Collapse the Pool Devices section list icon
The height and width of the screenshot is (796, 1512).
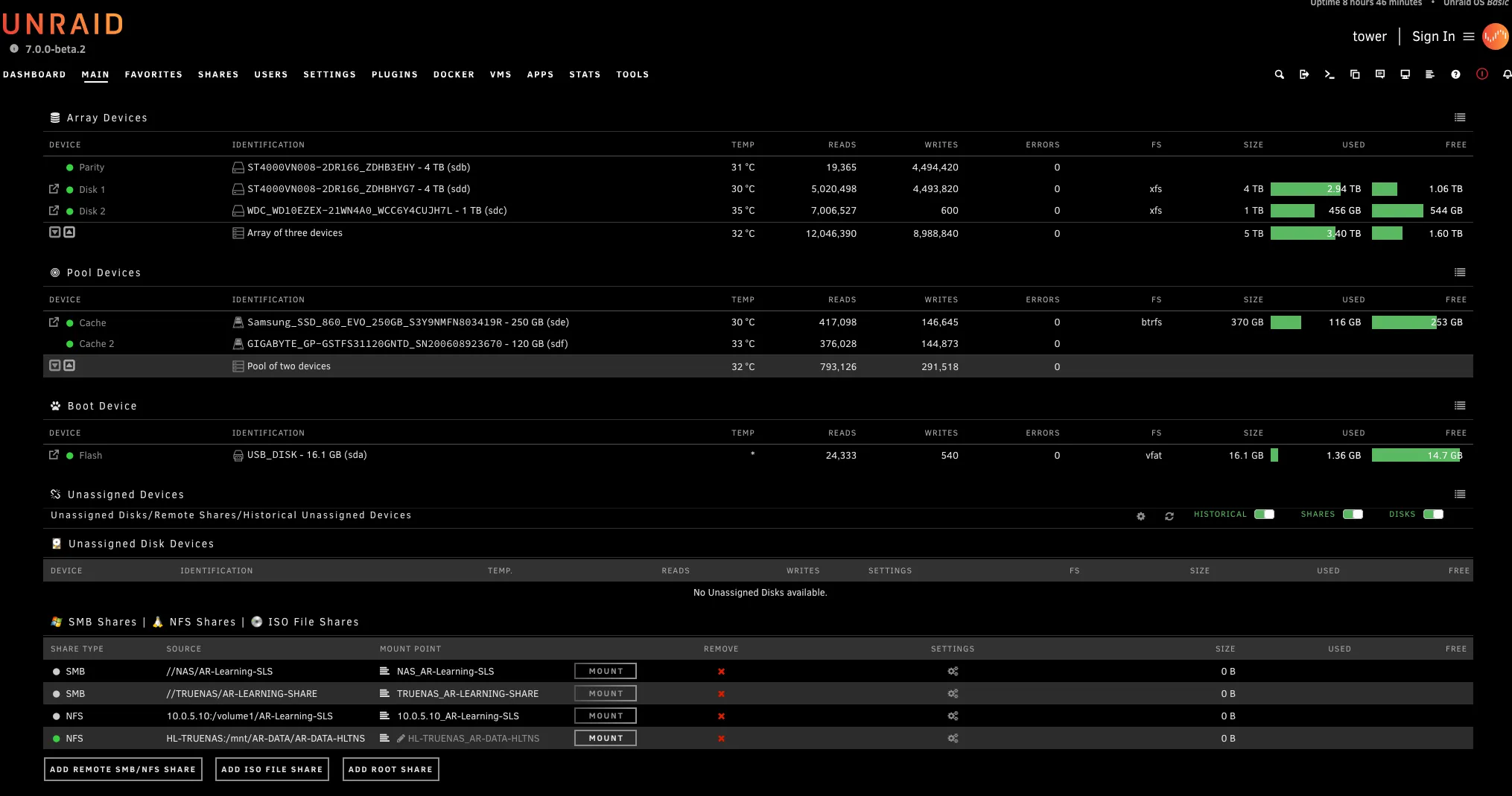(x=1460, y=273)
